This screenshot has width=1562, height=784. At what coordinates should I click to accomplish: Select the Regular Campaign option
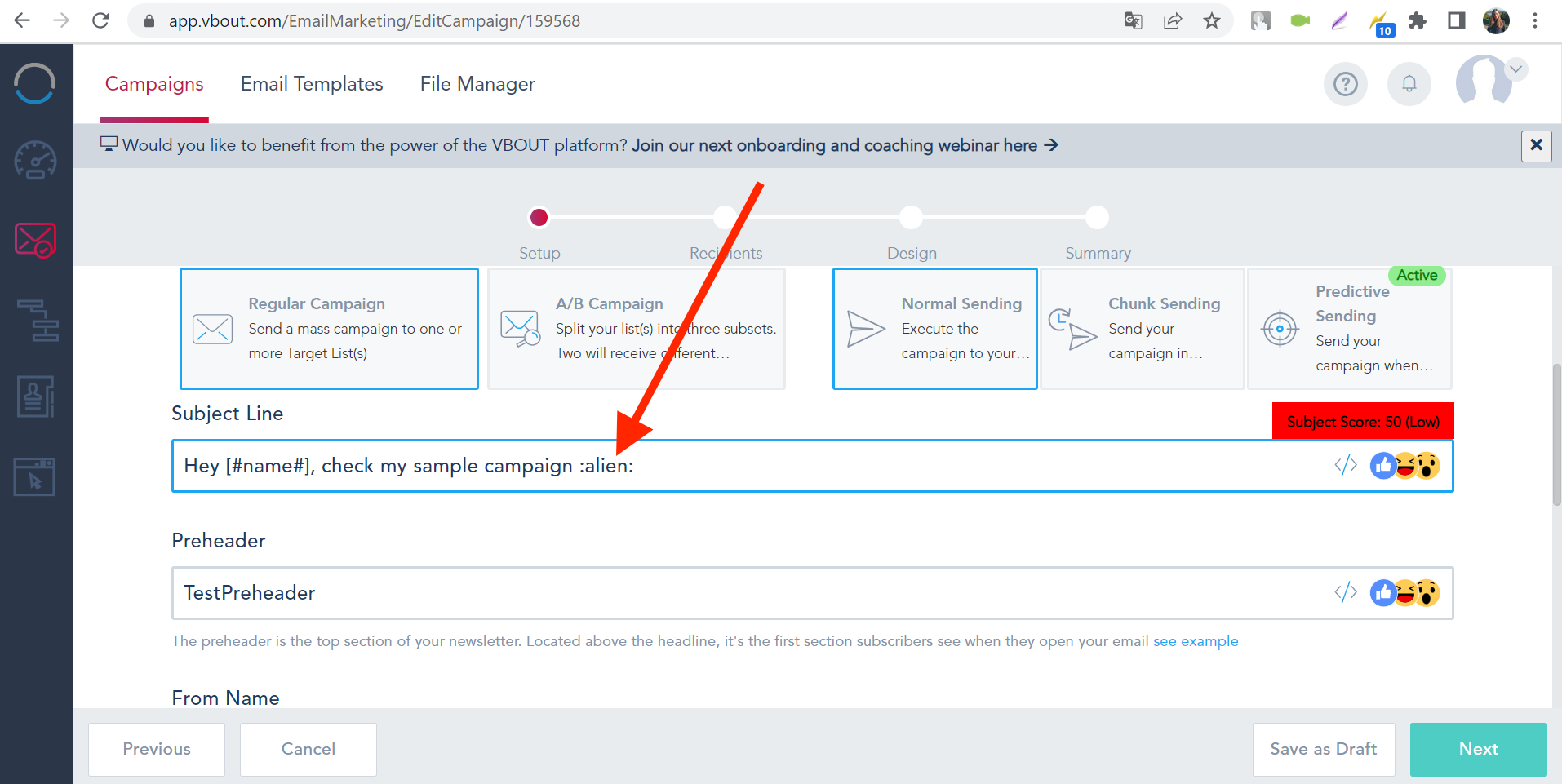[329, 329]
